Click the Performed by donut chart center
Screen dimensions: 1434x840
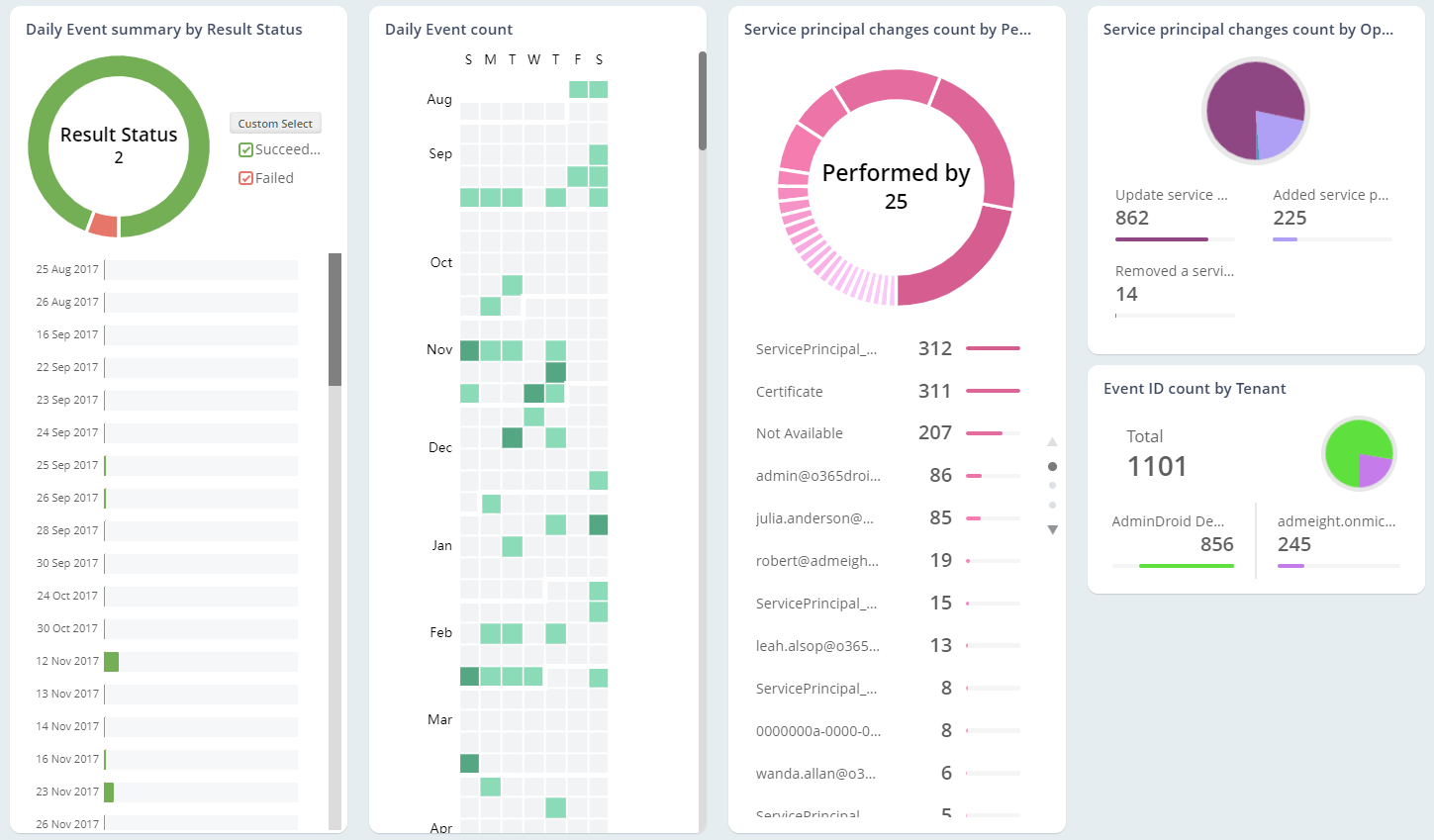pos(896,187)
